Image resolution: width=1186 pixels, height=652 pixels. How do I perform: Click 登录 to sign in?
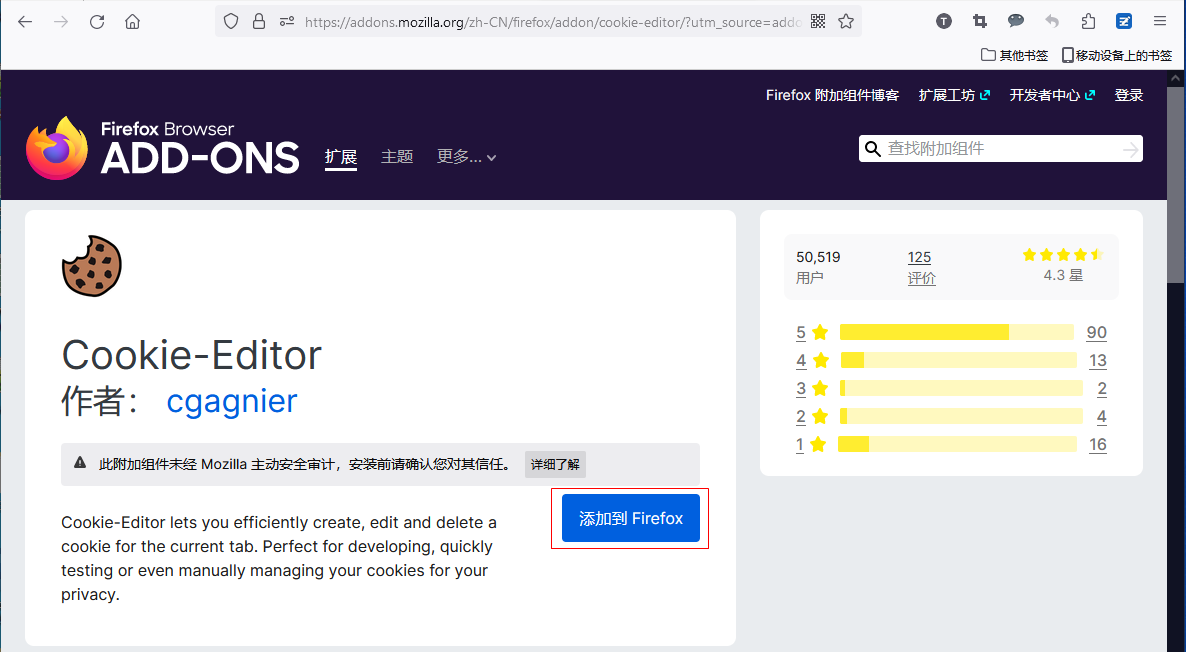[1129, 95]
